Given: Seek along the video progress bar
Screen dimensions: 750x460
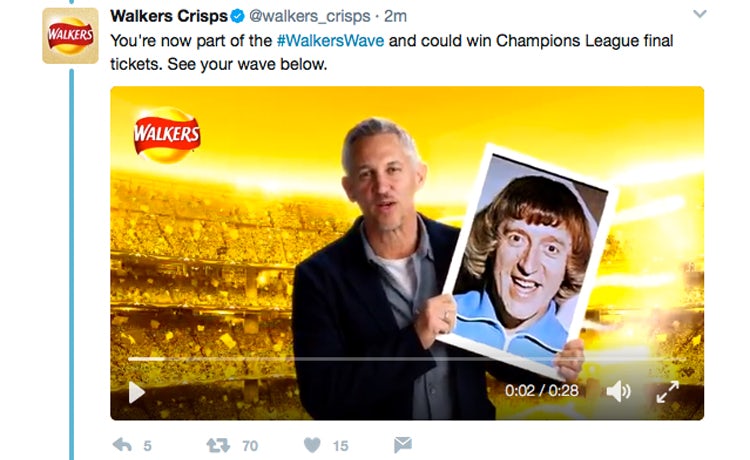Looking at the screenshot, I should tap(407, 359).
